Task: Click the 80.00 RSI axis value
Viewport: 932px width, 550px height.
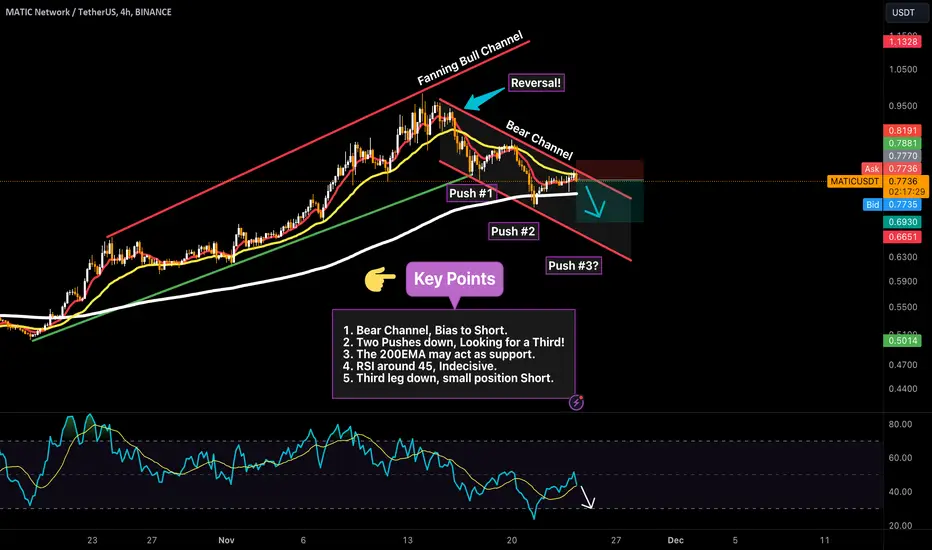Action: (900, 424)
